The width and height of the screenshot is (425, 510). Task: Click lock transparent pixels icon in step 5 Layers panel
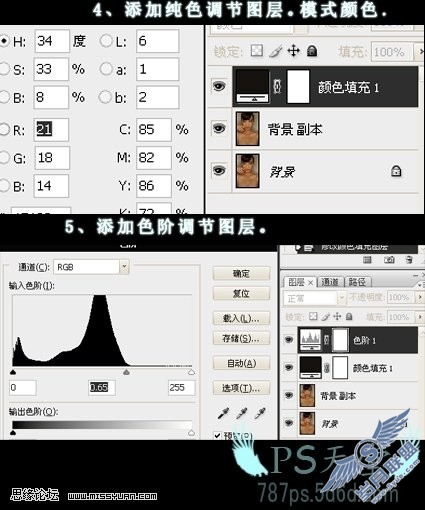(313, 316)
